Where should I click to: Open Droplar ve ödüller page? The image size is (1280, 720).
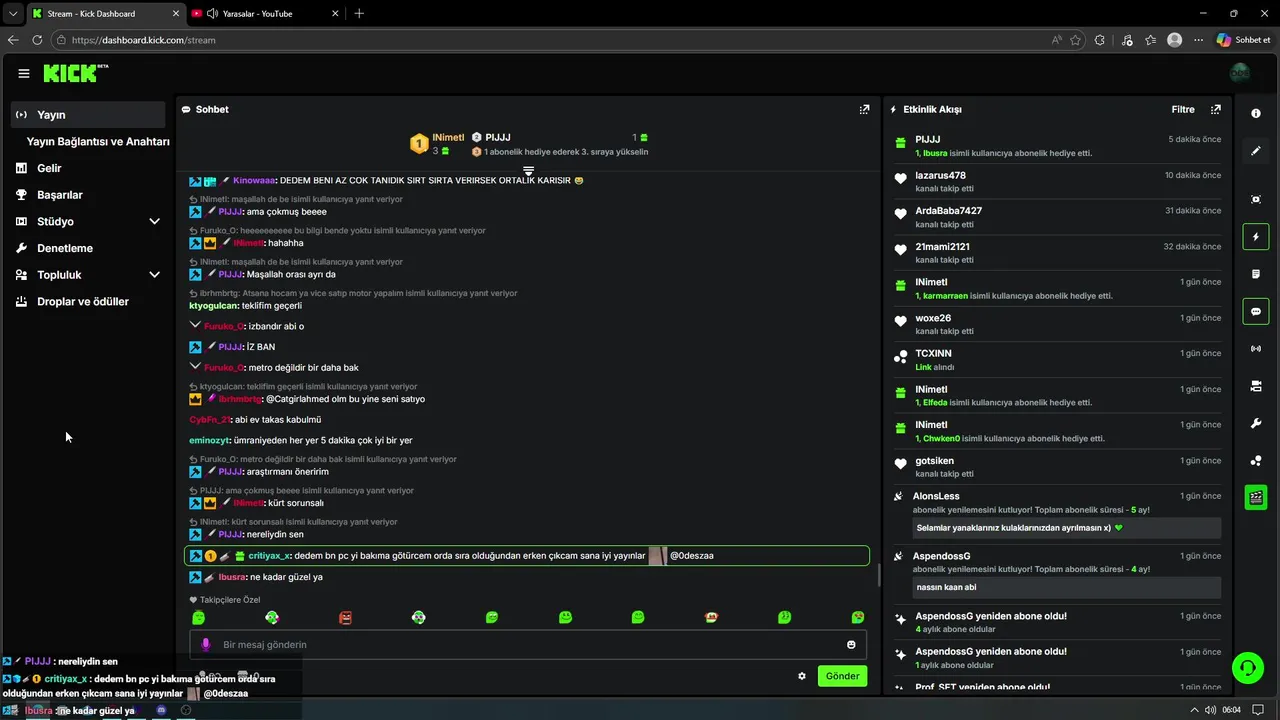pyautogui.click(x=83, y=301)
